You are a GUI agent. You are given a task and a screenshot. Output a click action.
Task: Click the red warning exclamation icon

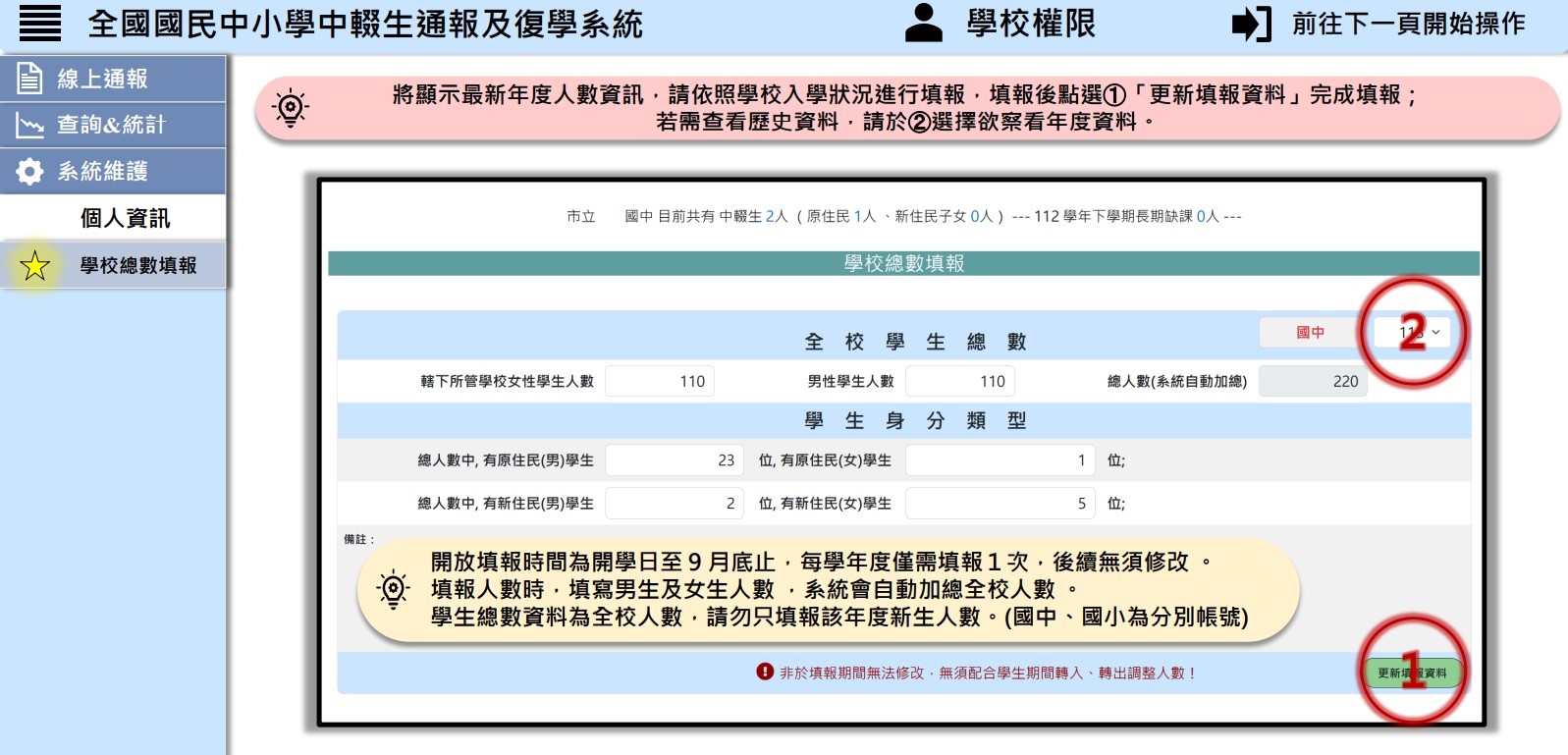point(765,672)
